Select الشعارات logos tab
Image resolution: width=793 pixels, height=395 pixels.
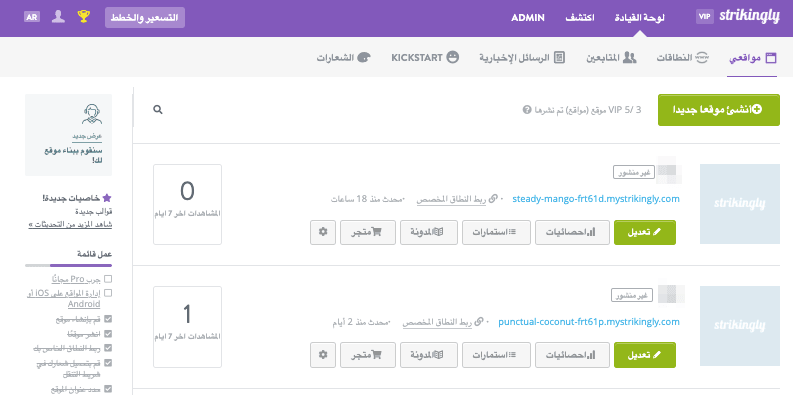343,58
